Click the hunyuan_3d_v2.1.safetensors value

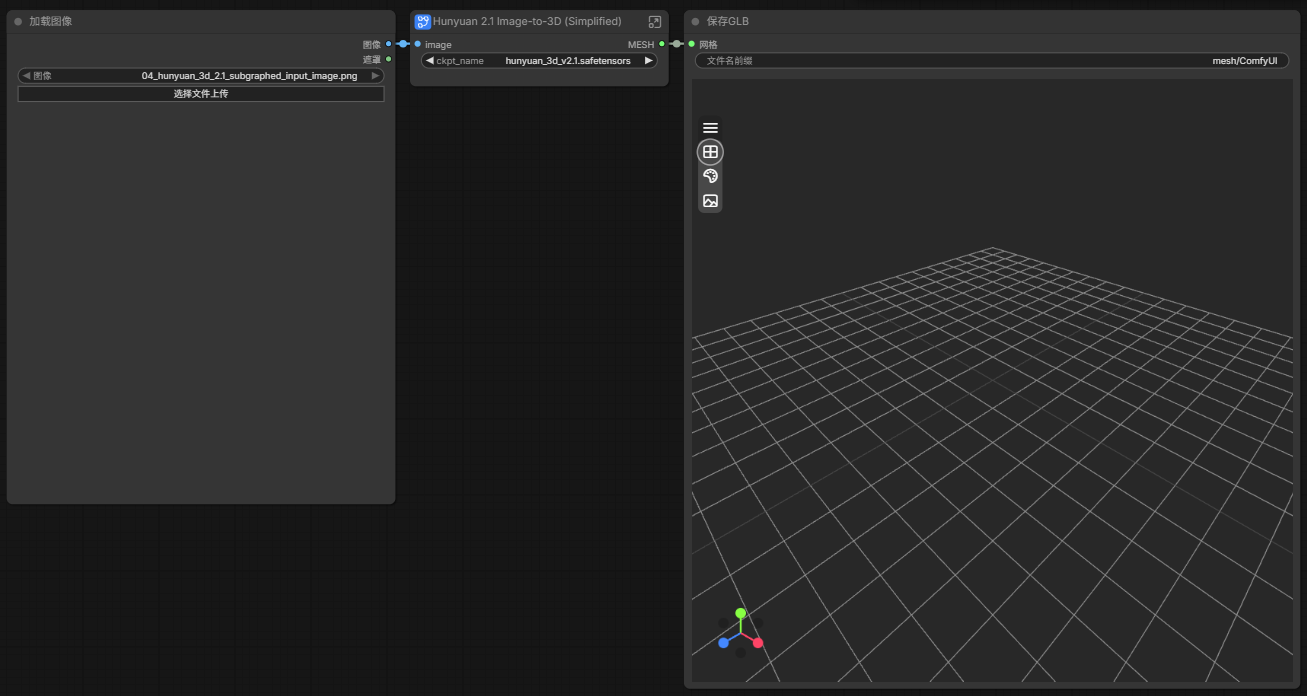point(568,61)
